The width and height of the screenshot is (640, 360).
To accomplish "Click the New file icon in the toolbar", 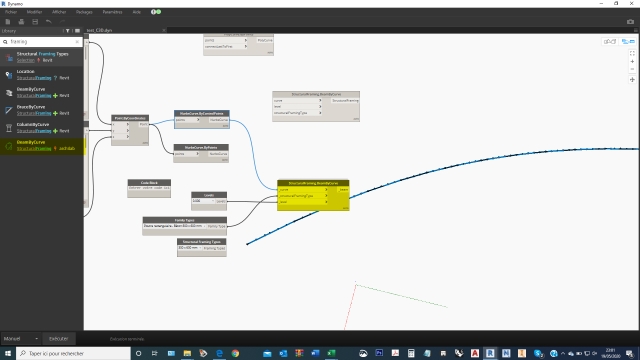I will (8, 22).
